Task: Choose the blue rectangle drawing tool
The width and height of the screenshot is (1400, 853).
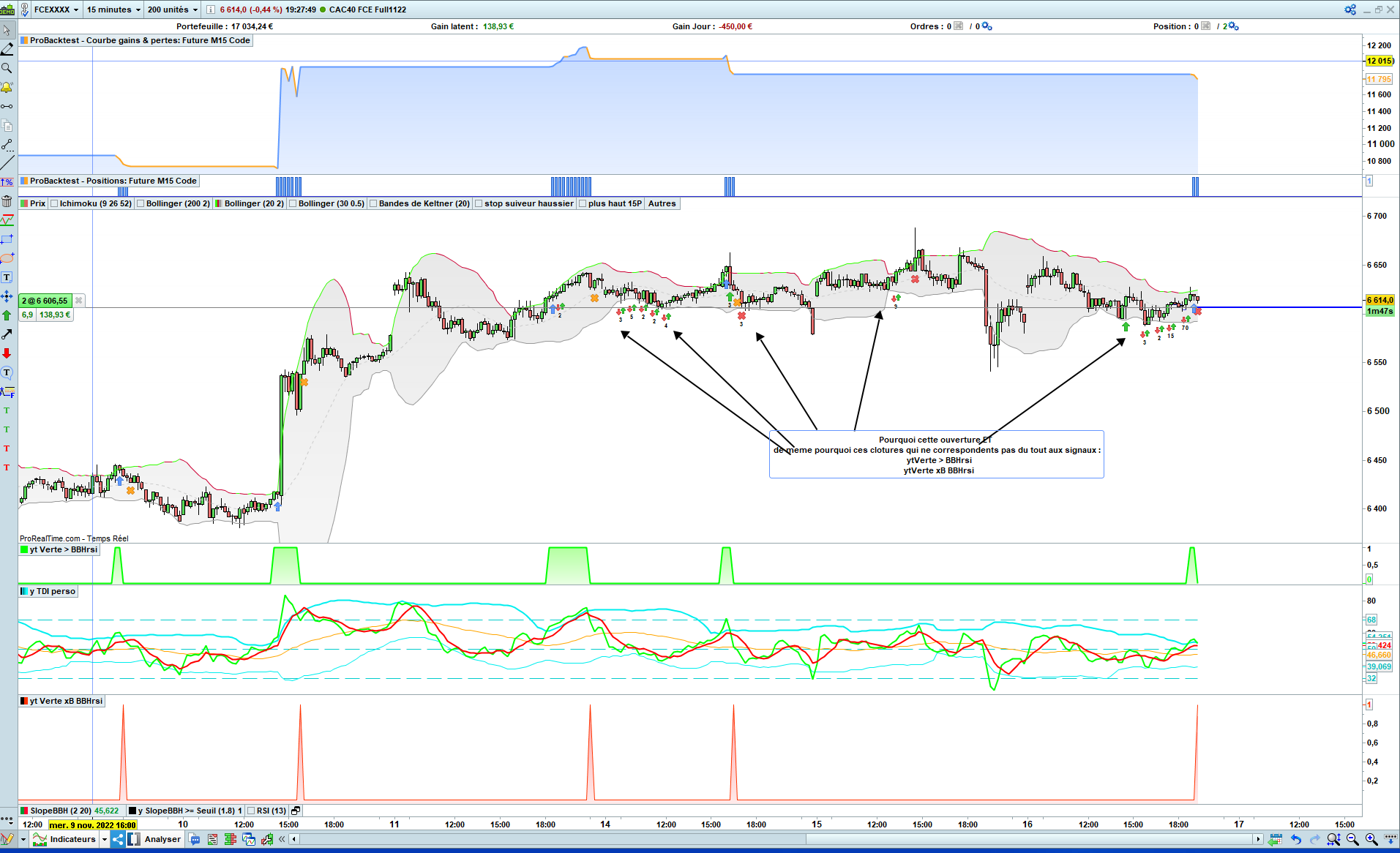Action: click(x=7, y=239)
